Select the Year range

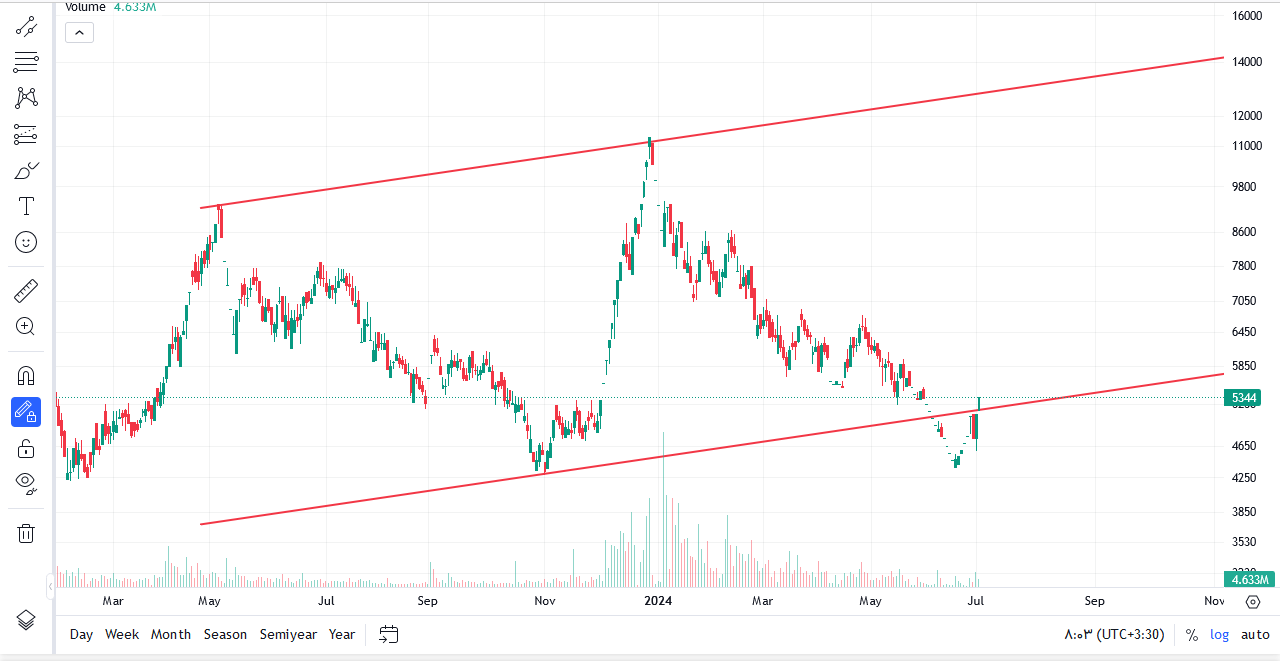(342, 634)
